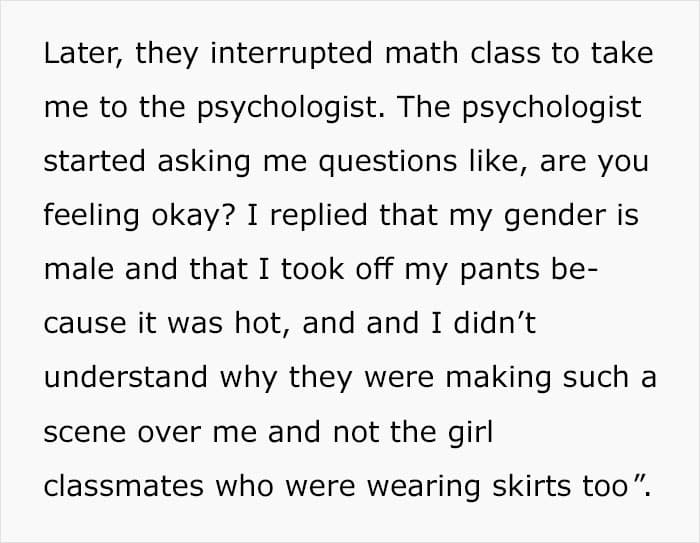Click the word "making"
Screen dimensions: 700x543
498,378
